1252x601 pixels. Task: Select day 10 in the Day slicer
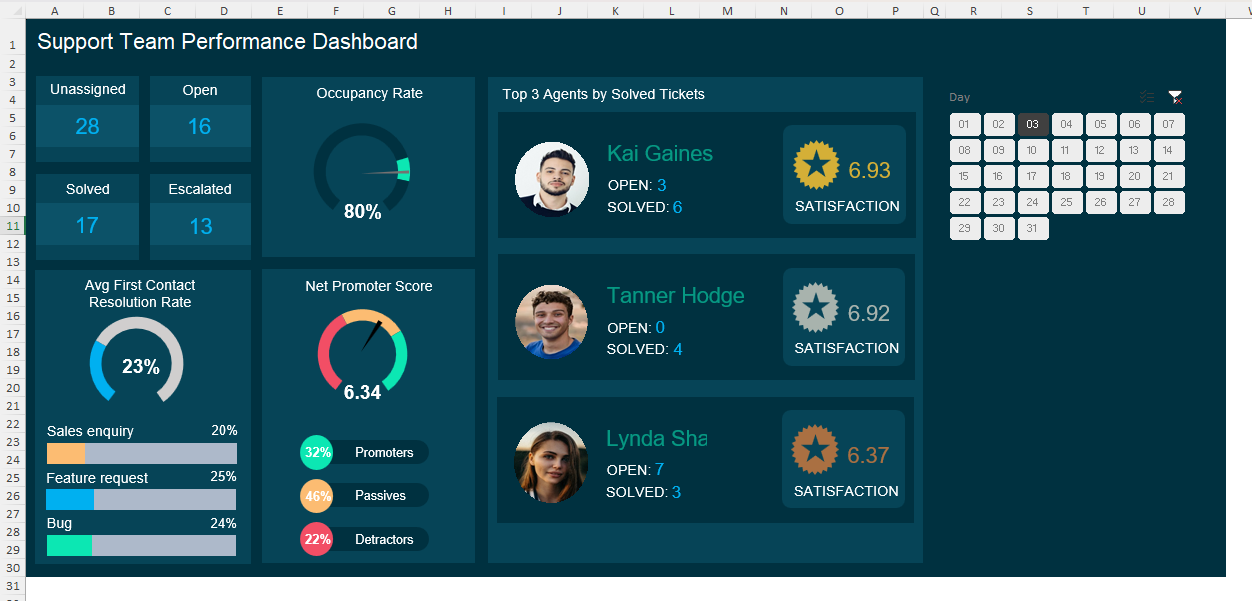tap(1033, 151)
